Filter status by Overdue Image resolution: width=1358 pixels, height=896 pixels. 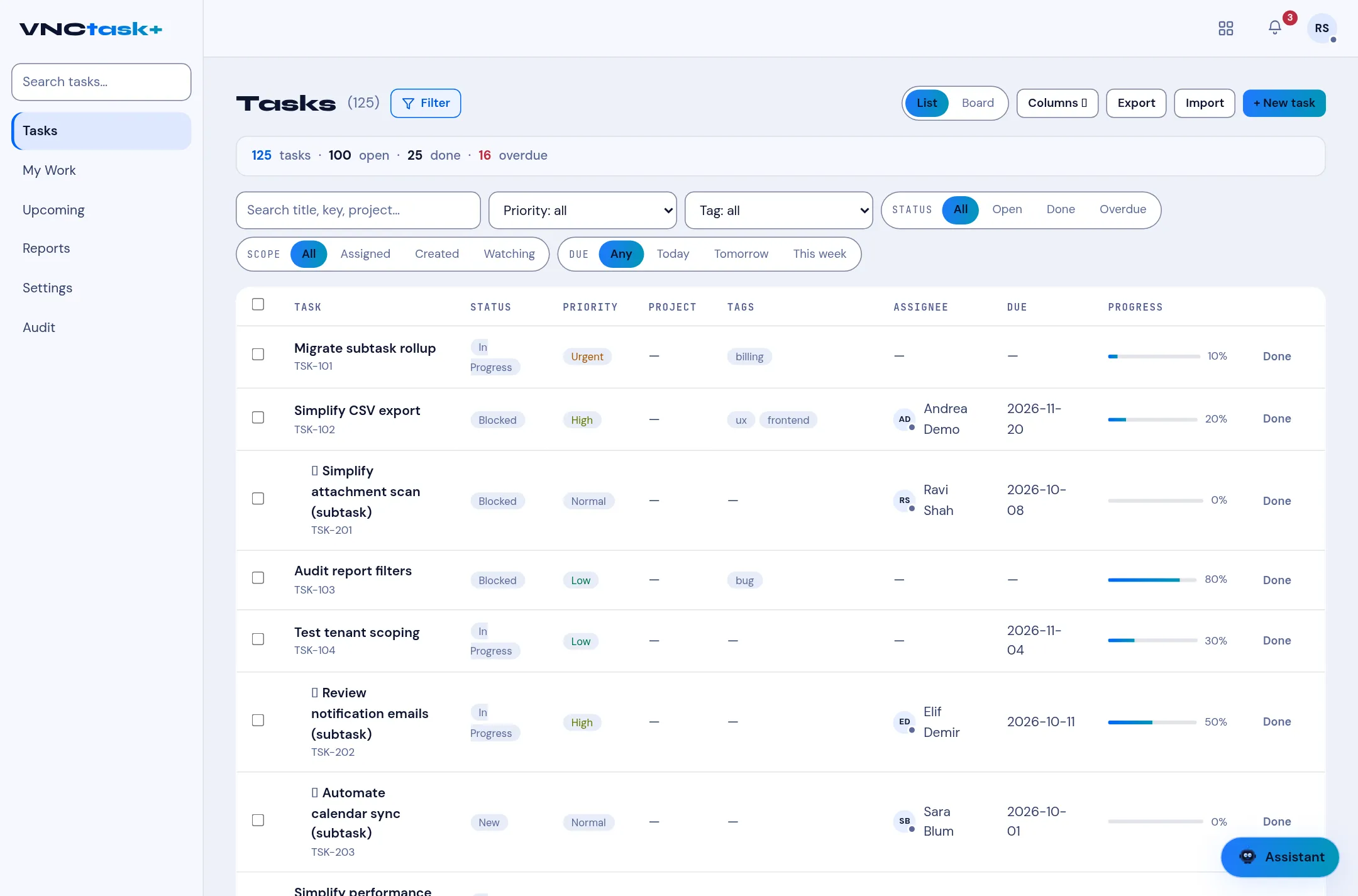pyautogui.click(x=1123, y=209)
